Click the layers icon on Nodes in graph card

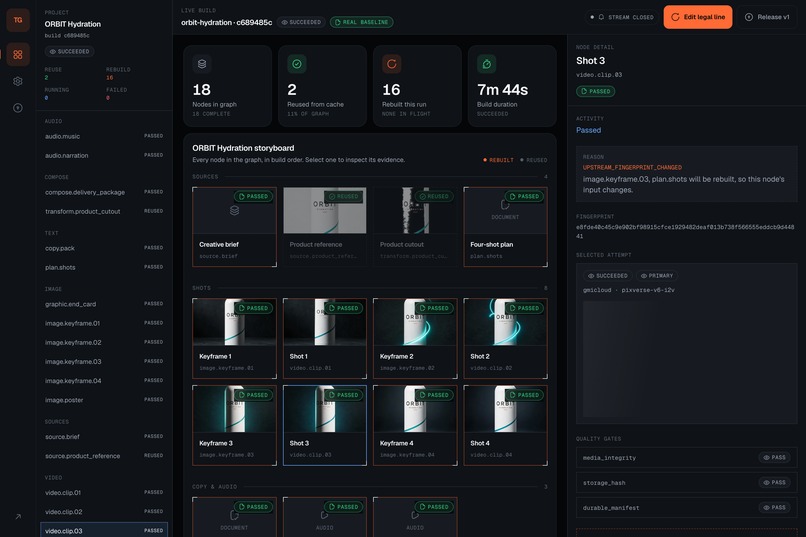click(202, 64)
